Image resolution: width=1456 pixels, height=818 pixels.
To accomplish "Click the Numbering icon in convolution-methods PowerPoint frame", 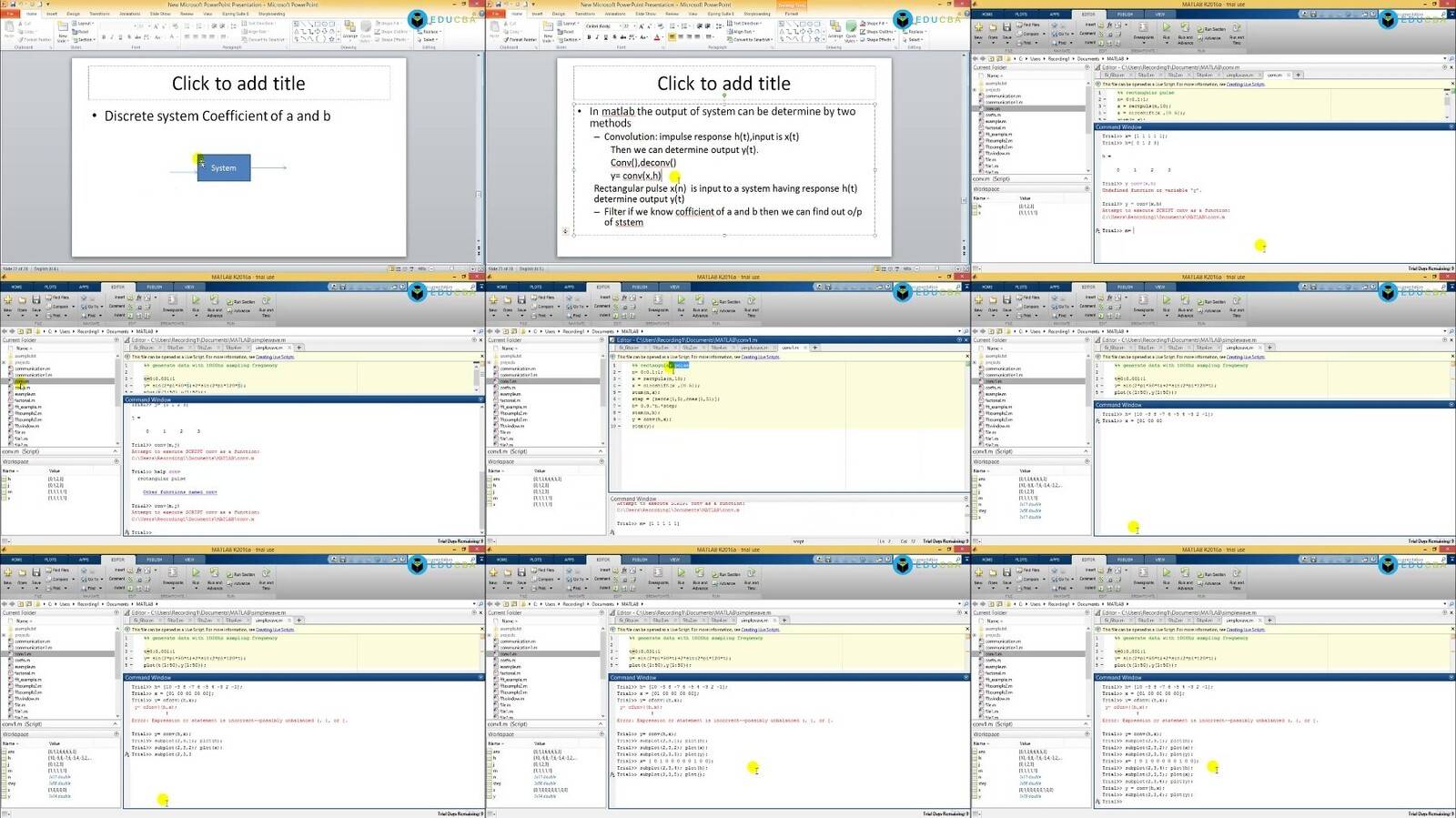I will coord(684,26).
